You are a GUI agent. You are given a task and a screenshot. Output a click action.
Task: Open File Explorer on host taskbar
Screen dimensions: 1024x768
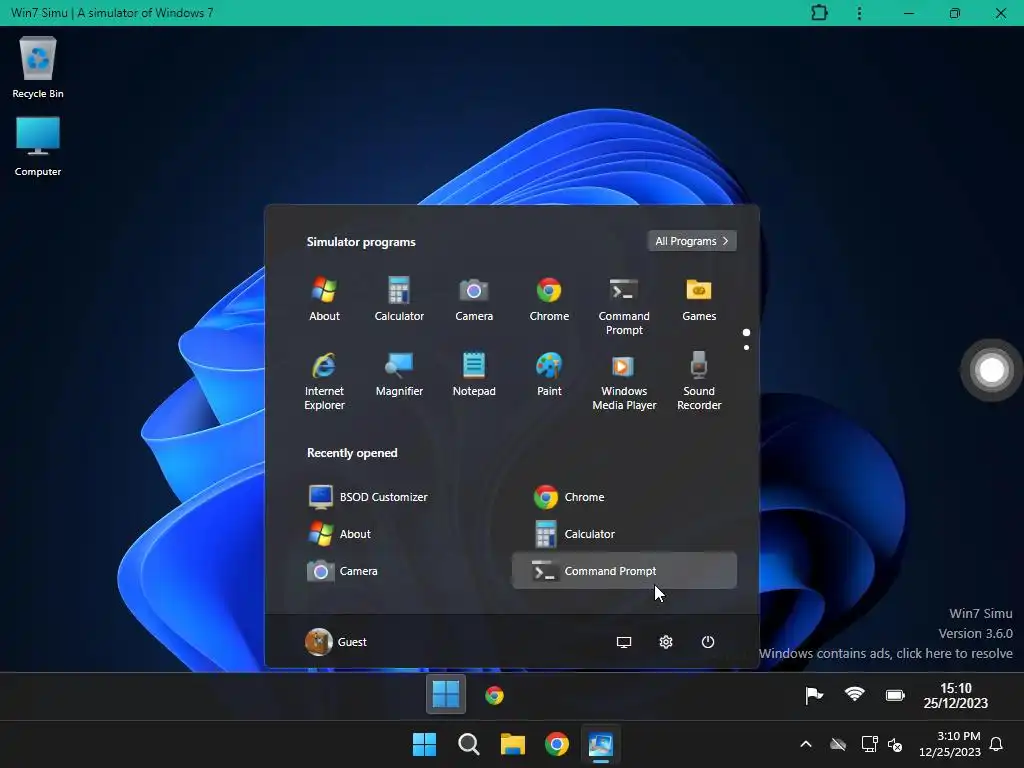click(x=513, y=744)
